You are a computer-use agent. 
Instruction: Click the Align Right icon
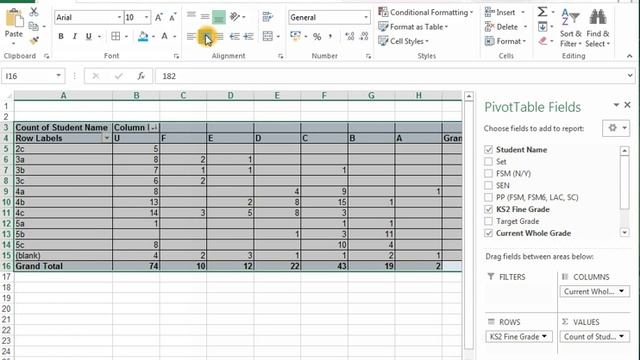[220, 37]
